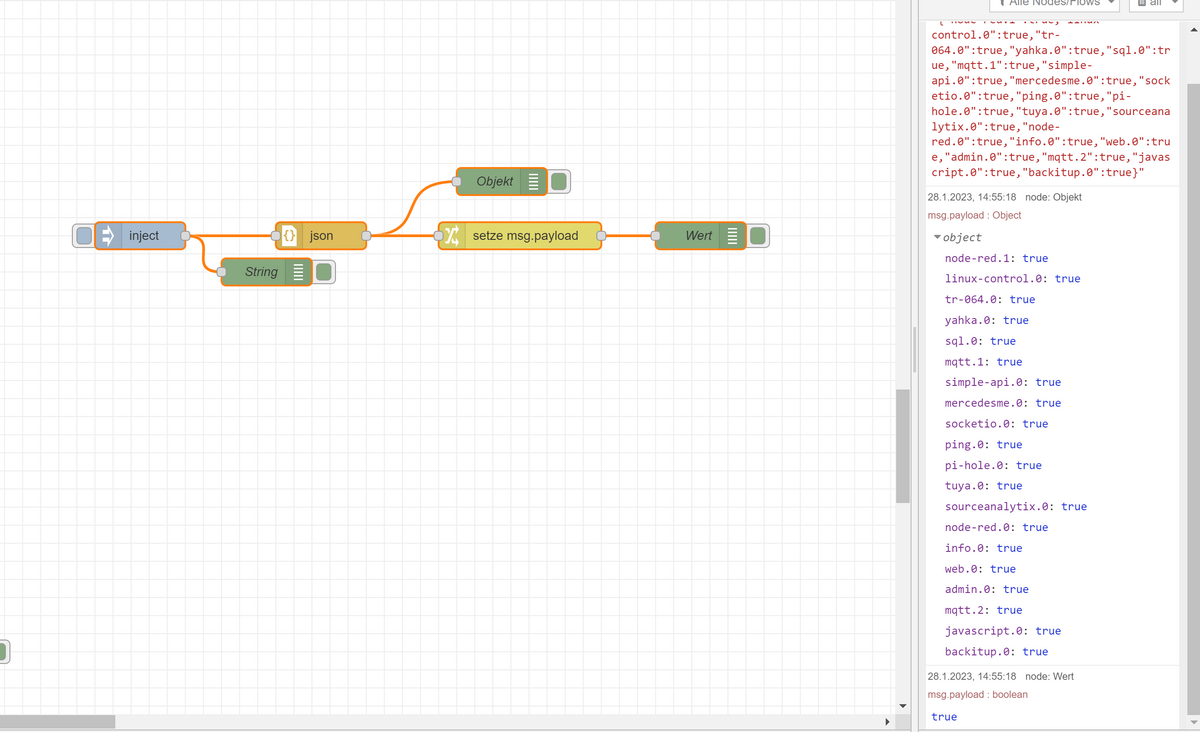Click the 'tr-064.0: true' property row
1200x732 pixels.
coord(990,299)
